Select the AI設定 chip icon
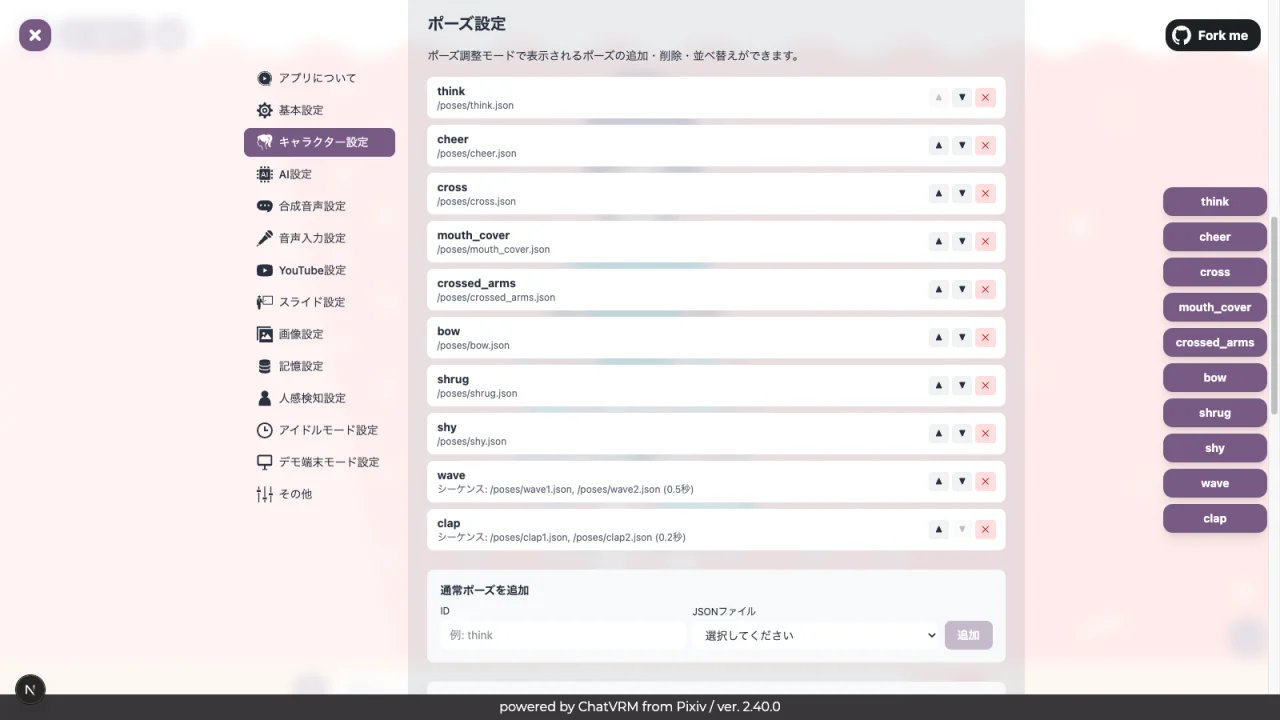 (x=264, y=174)
